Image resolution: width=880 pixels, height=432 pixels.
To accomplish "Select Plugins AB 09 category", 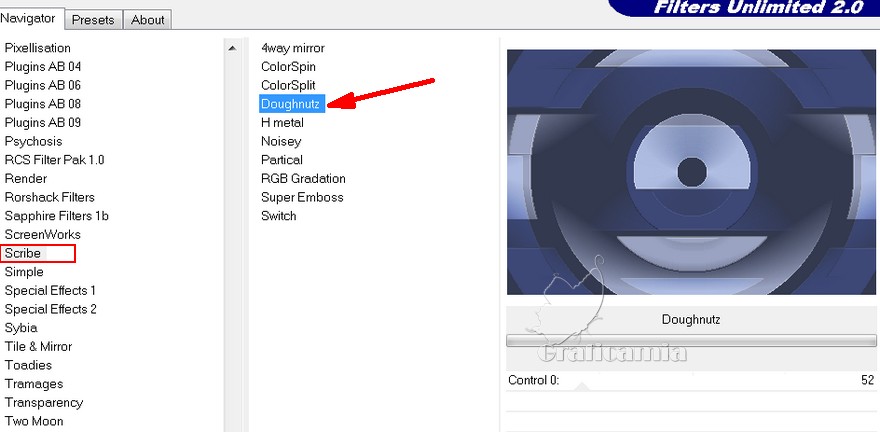I will tap(43, 122).
